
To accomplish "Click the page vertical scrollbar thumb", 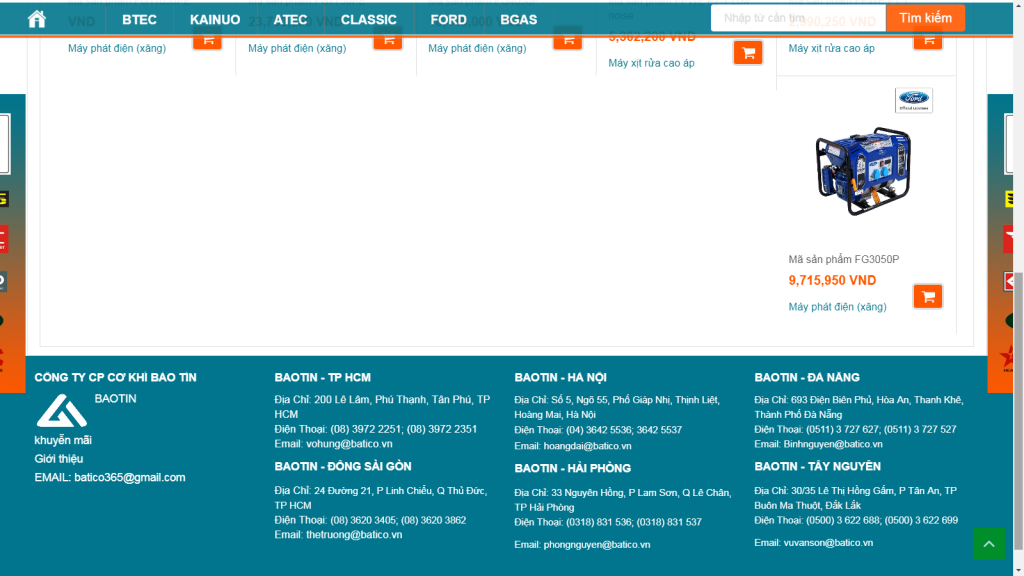I will [x=1018, y=411].
